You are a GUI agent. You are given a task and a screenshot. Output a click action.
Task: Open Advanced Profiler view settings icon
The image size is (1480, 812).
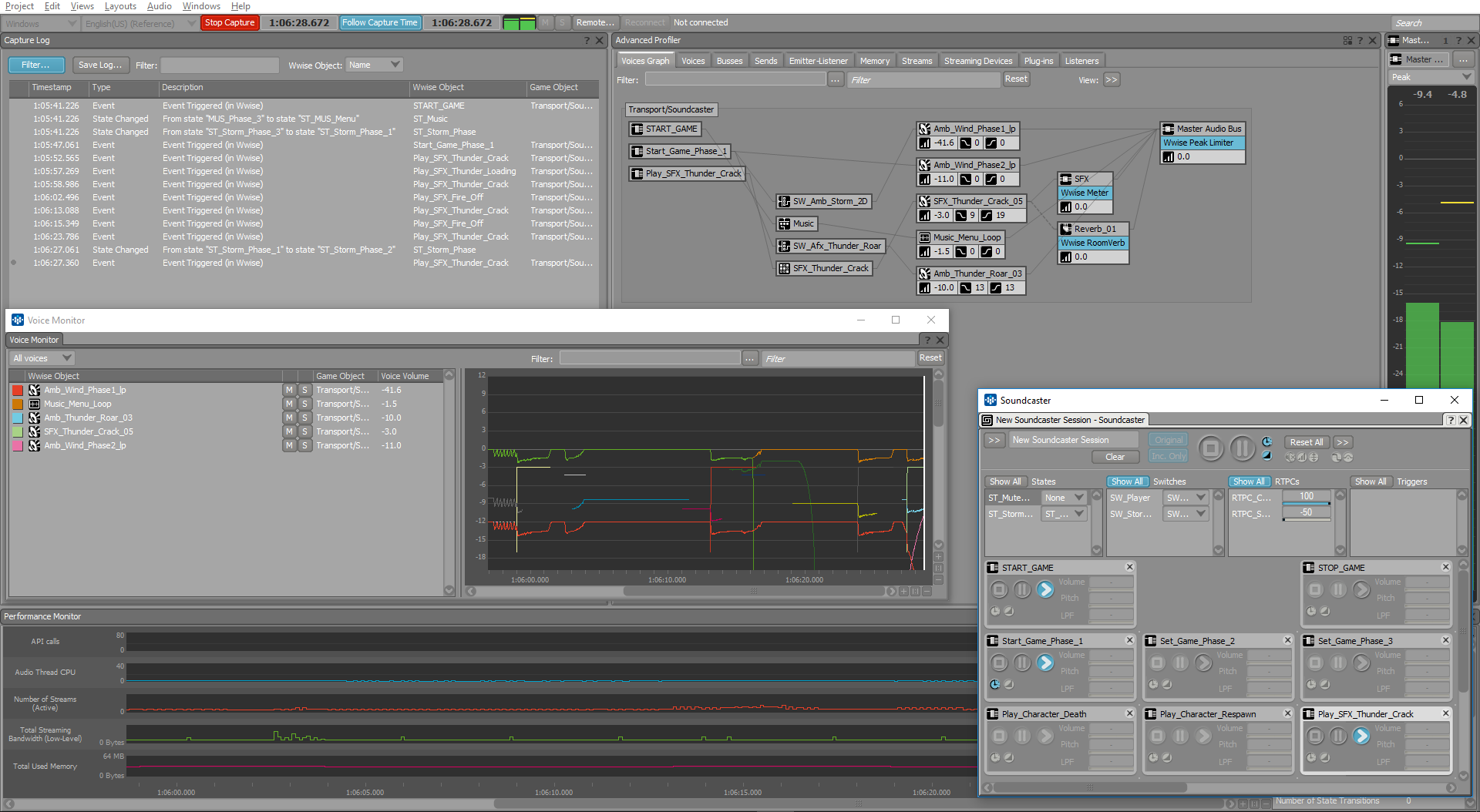(1347, 40)
